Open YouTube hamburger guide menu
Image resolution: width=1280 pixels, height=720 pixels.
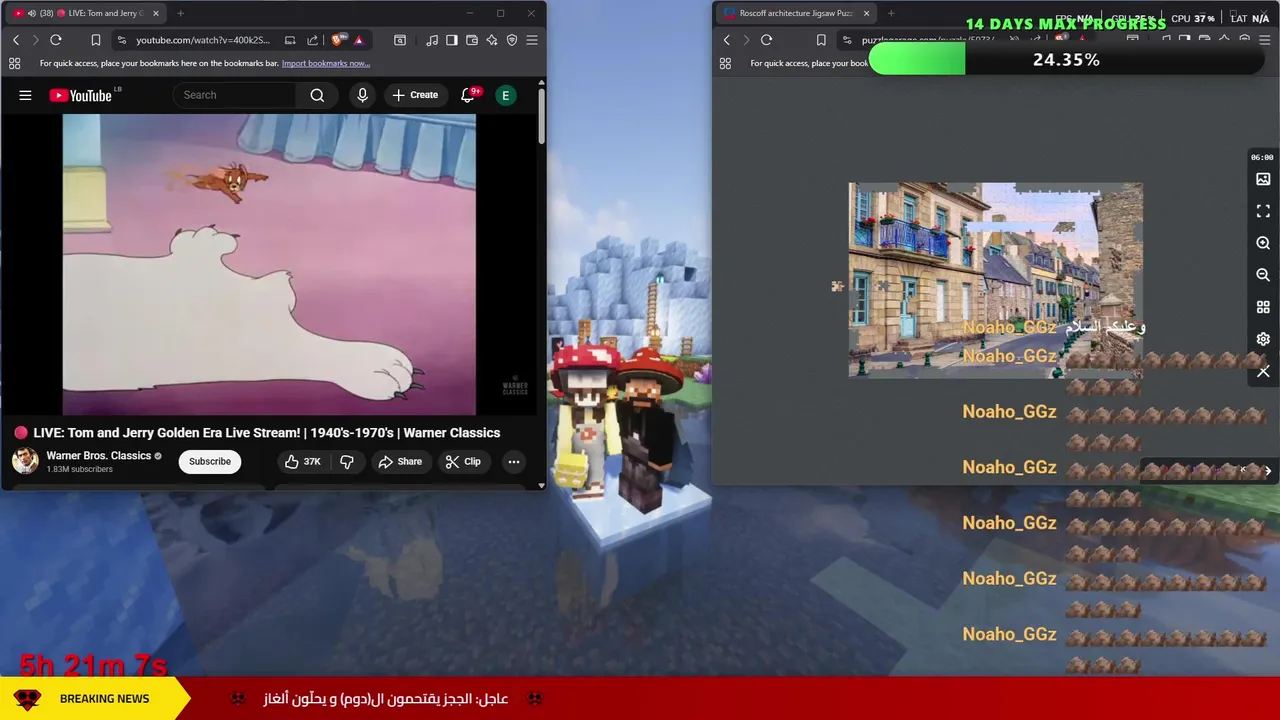click(25, 95)
